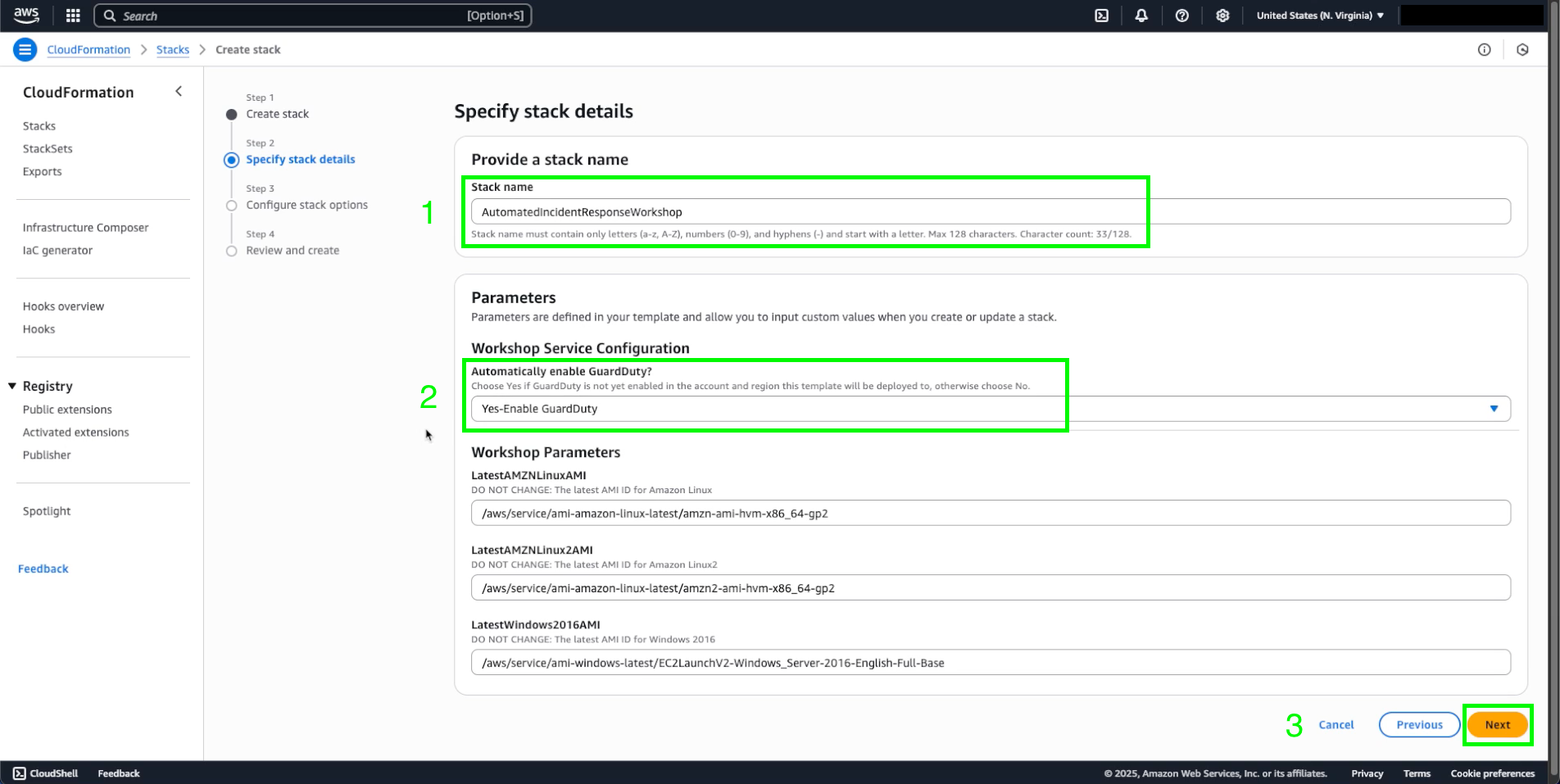Click the LatestAMZNLinuxAMI input field
Viewport: 1560px width, 784px height.
click(991, 513)
